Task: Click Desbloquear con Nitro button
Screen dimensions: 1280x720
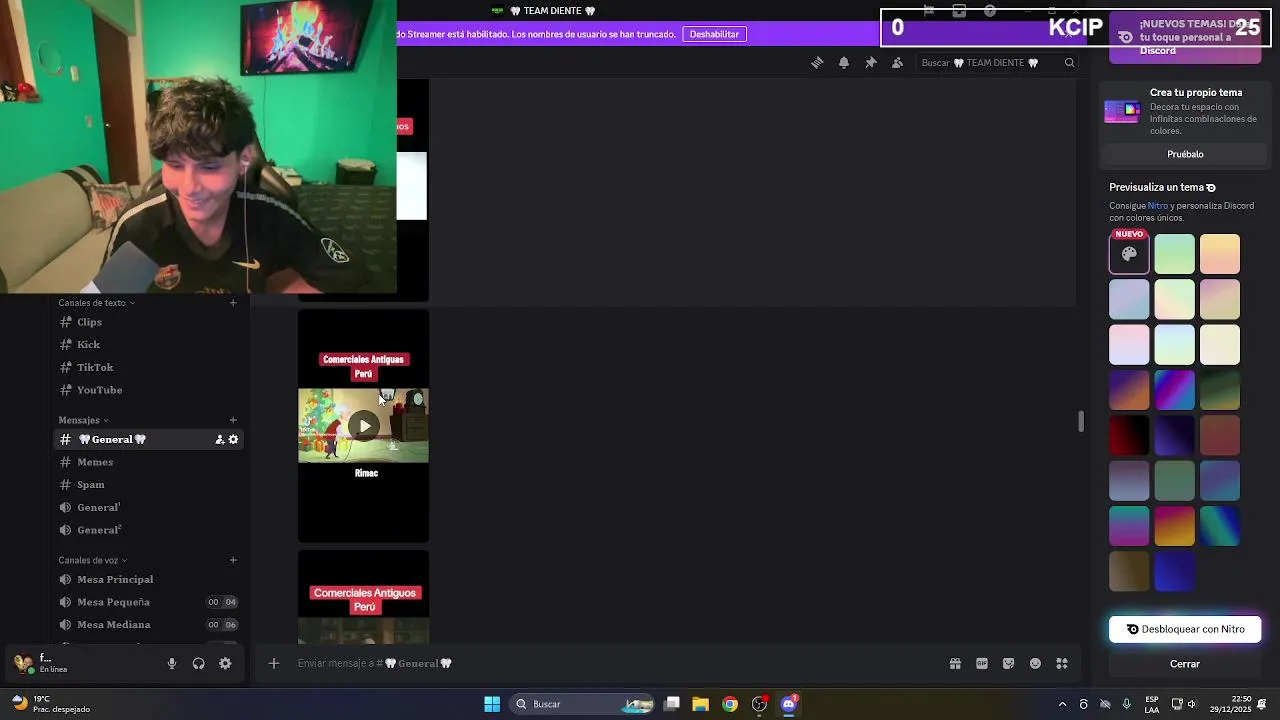Action: click(1185, 629)
